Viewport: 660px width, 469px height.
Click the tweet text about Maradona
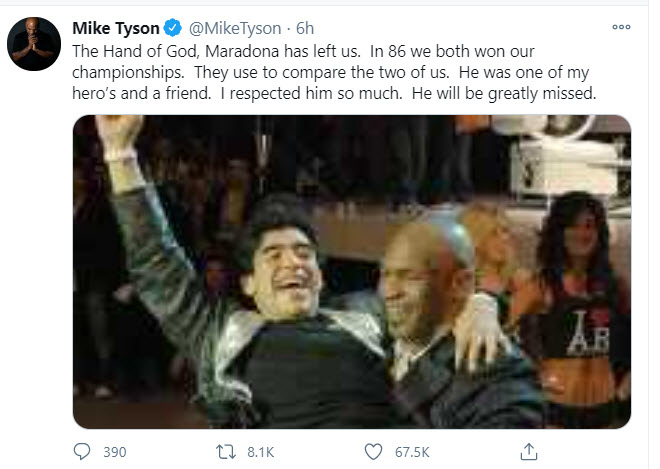point(334,72)
